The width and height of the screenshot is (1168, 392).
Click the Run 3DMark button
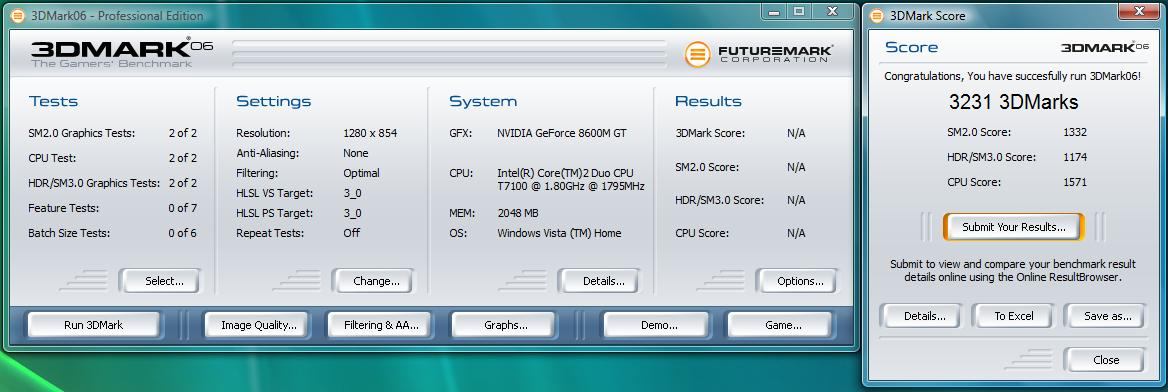94,325
